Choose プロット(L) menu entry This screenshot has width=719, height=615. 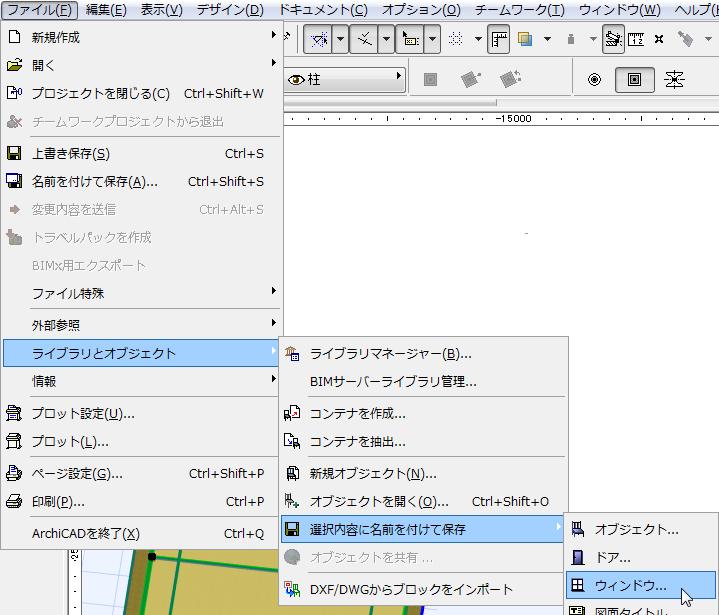(x=141, y=441)
